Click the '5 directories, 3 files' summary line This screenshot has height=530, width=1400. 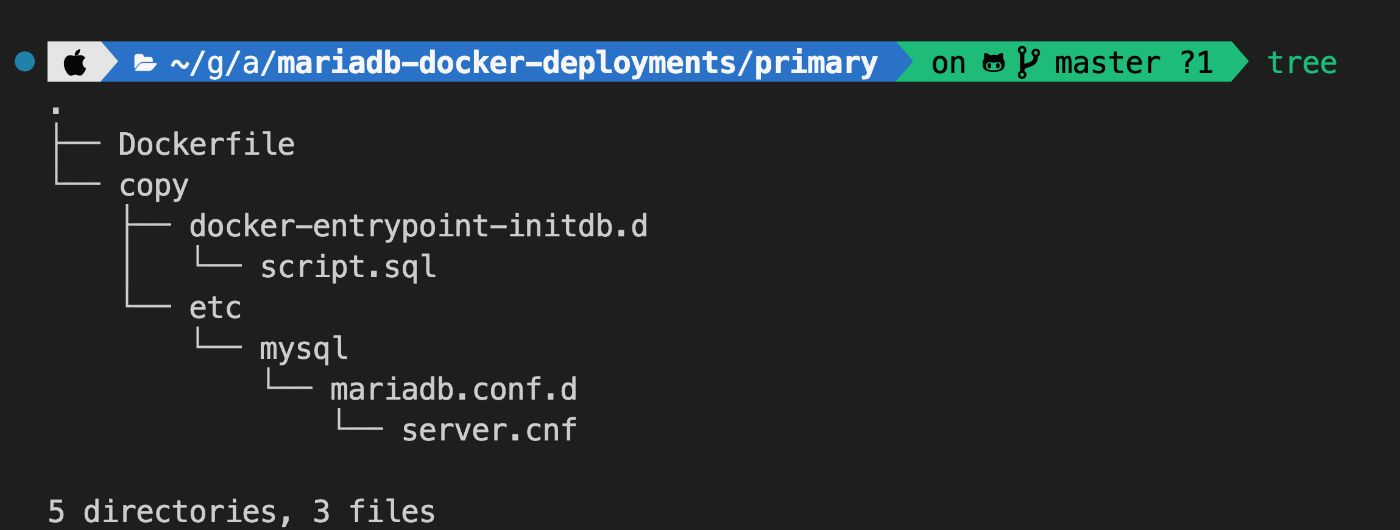point(241,512)
